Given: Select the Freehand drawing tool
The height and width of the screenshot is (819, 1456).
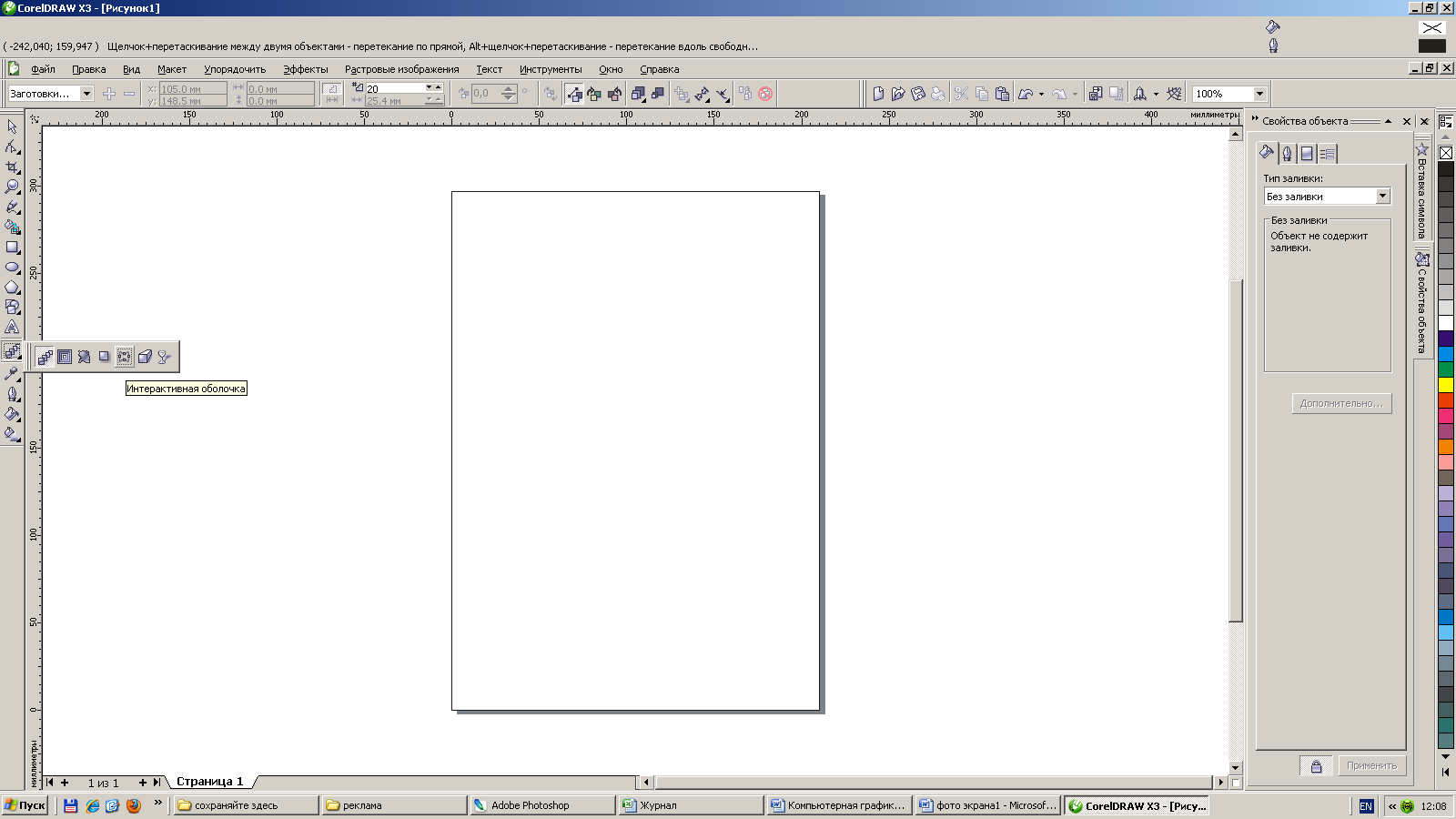Looking at the screenshot, I should pyautogui.click(x=12, y=207).
